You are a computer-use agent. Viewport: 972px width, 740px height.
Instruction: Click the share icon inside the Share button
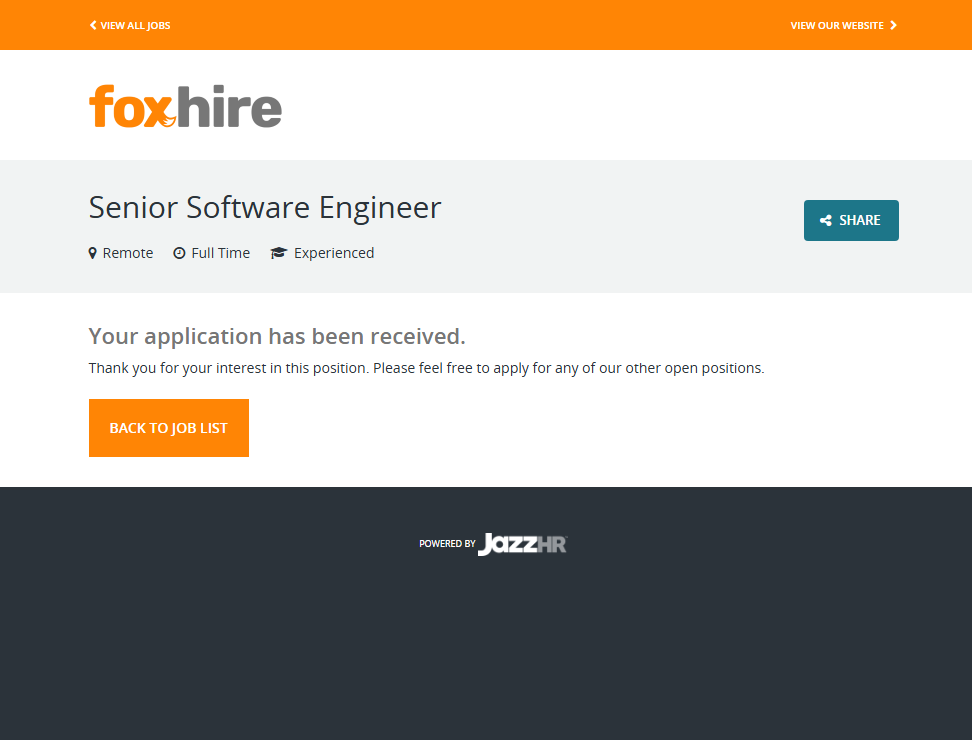click(826, 221)
